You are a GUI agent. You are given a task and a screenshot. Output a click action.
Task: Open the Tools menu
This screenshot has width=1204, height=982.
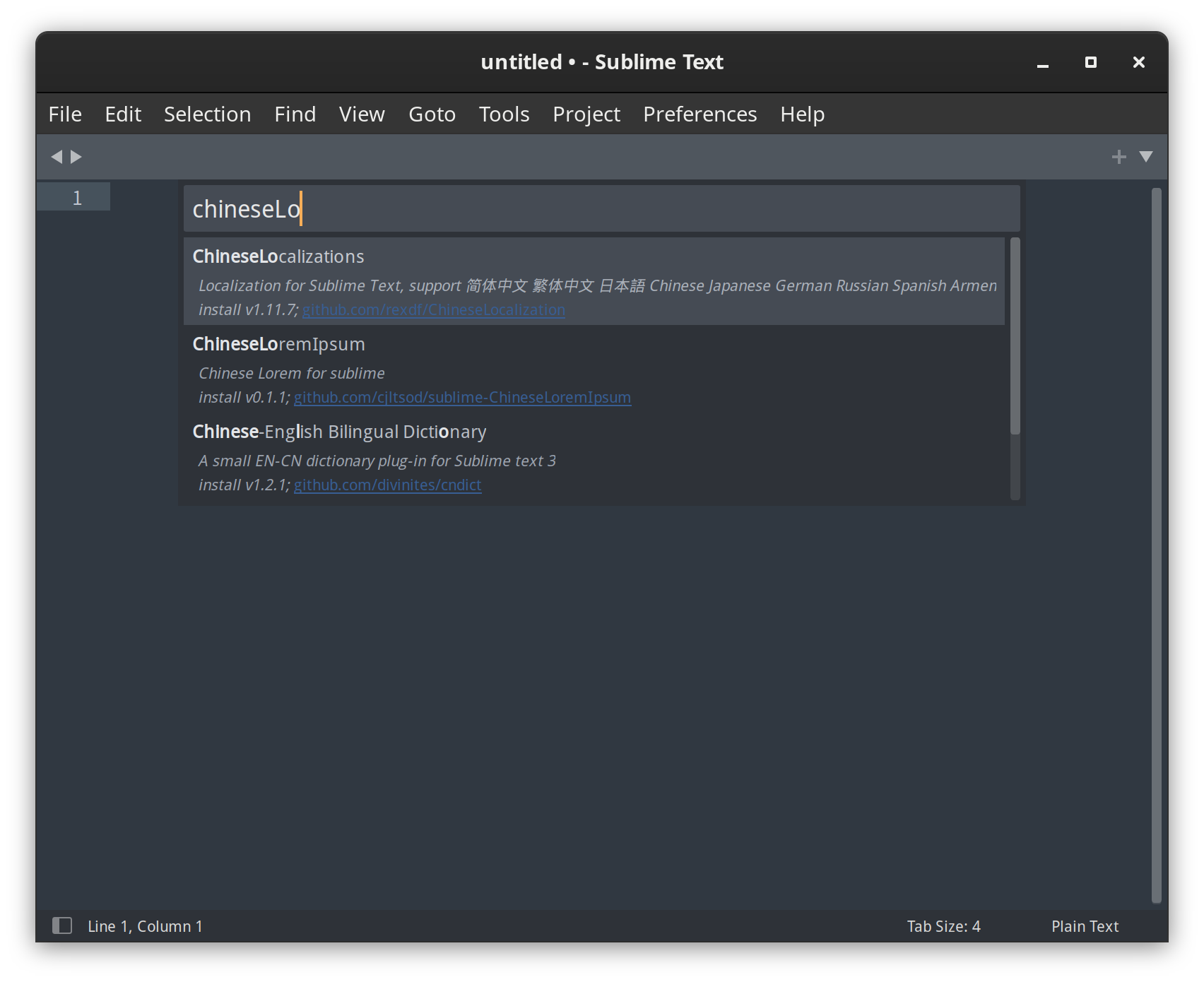(x=504, y=114)
